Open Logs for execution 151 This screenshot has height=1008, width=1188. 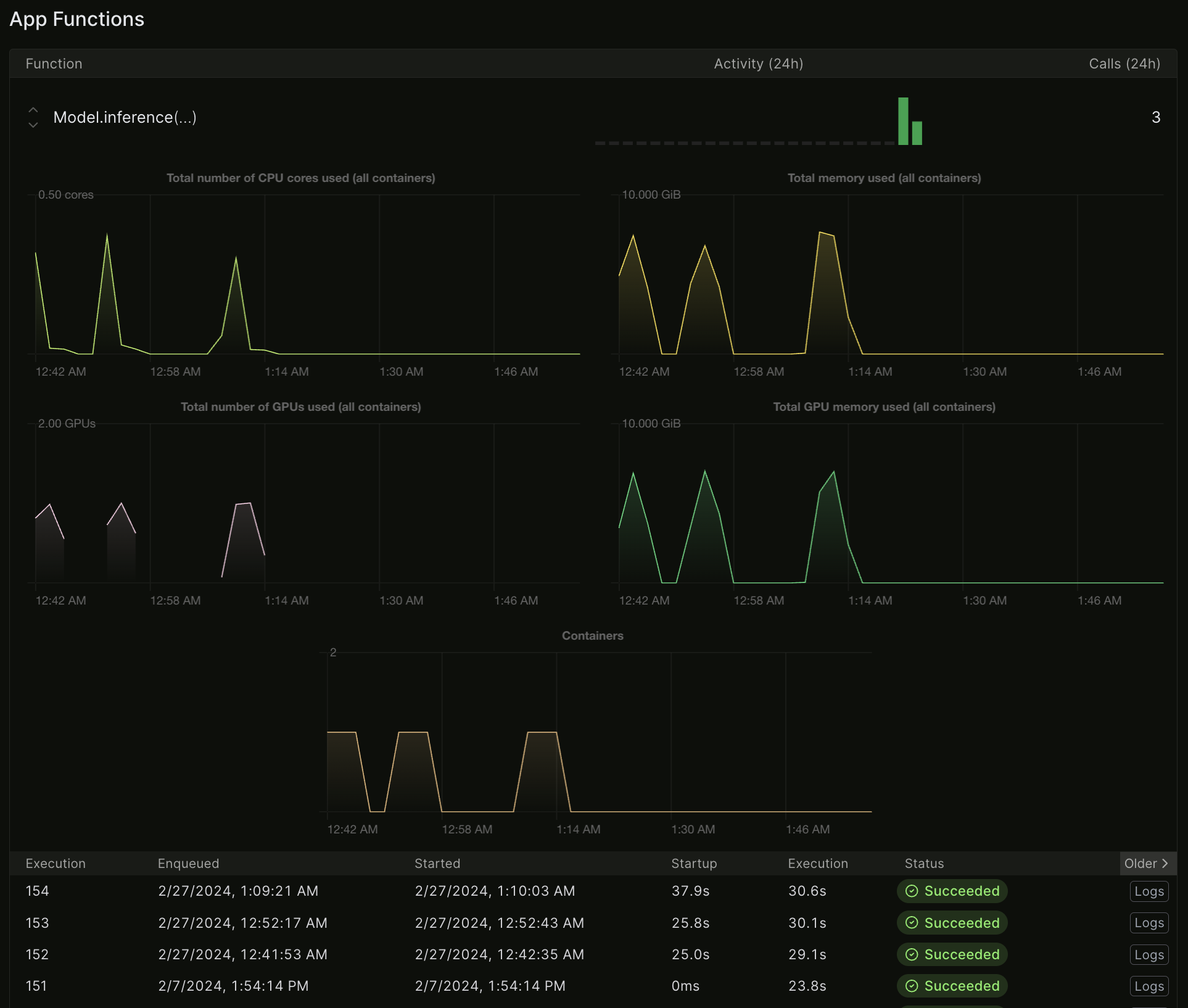(1149, 986)
